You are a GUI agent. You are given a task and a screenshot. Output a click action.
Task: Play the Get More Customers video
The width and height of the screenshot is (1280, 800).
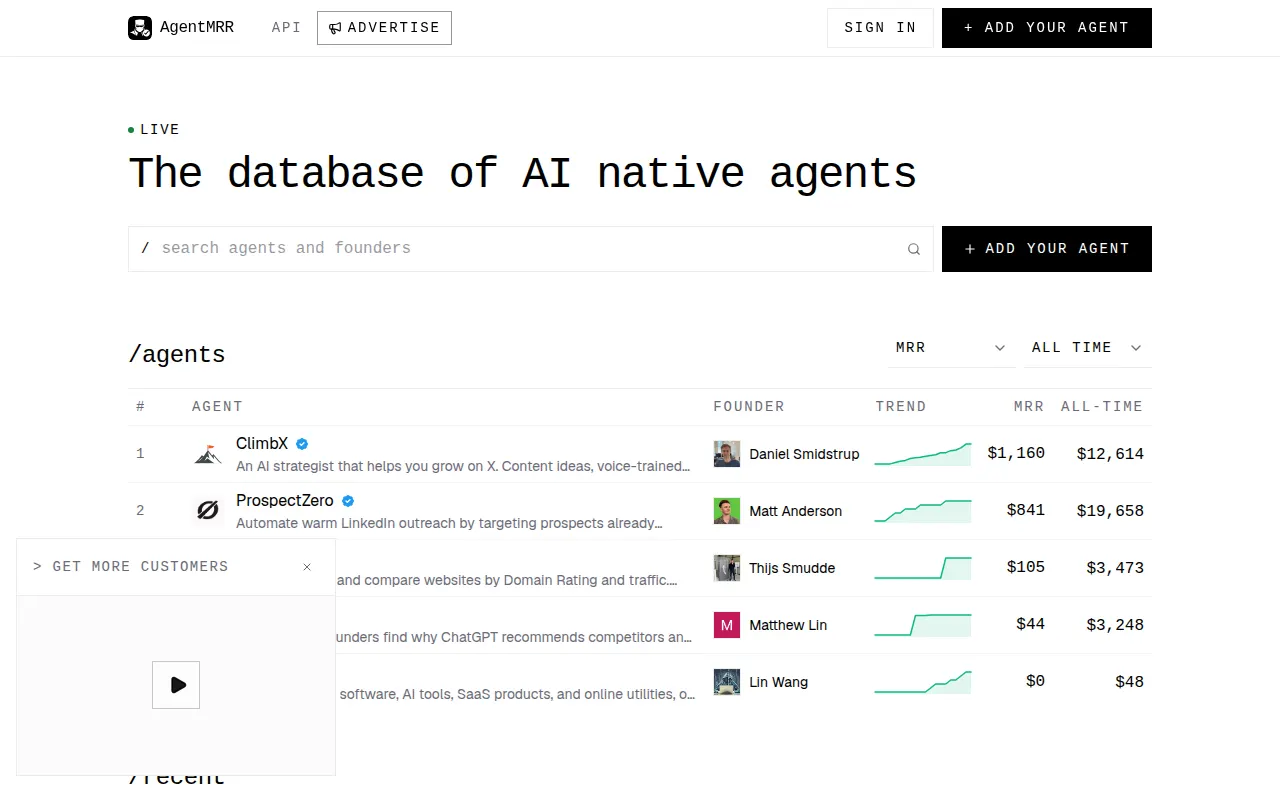click(x=176, y=685)
